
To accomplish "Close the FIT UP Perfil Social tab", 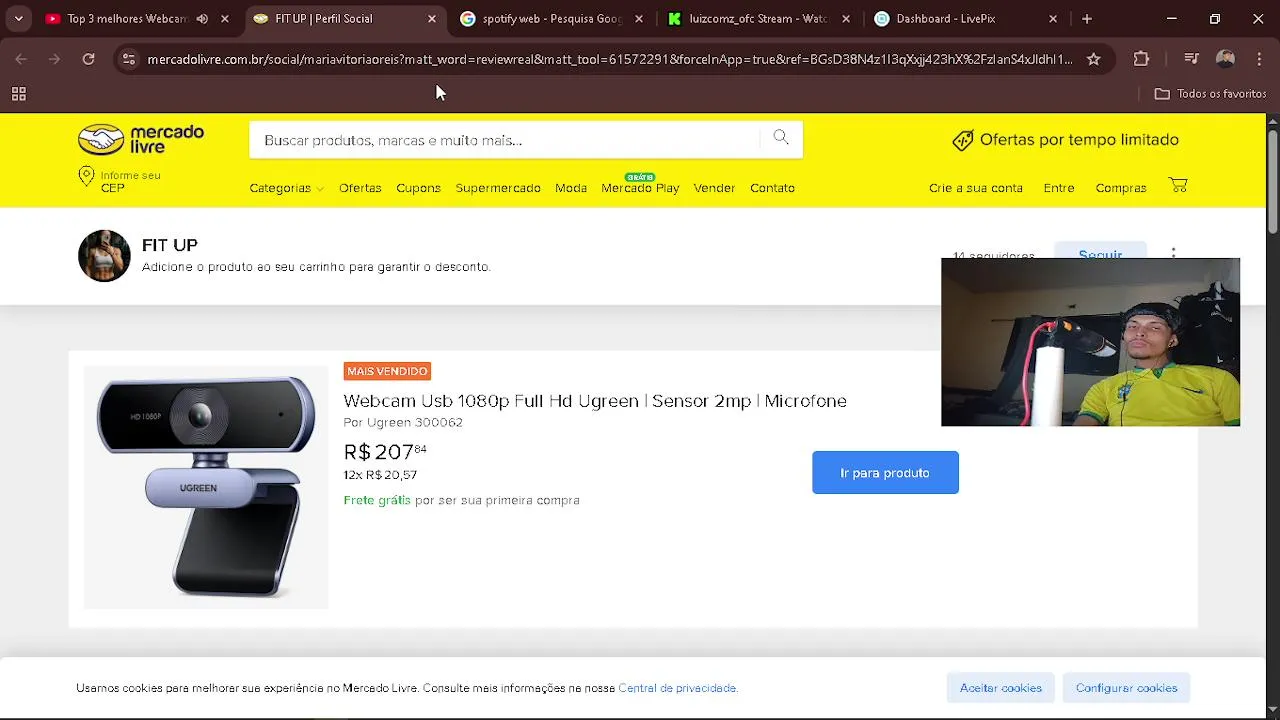I will click(x=432, y=18).
